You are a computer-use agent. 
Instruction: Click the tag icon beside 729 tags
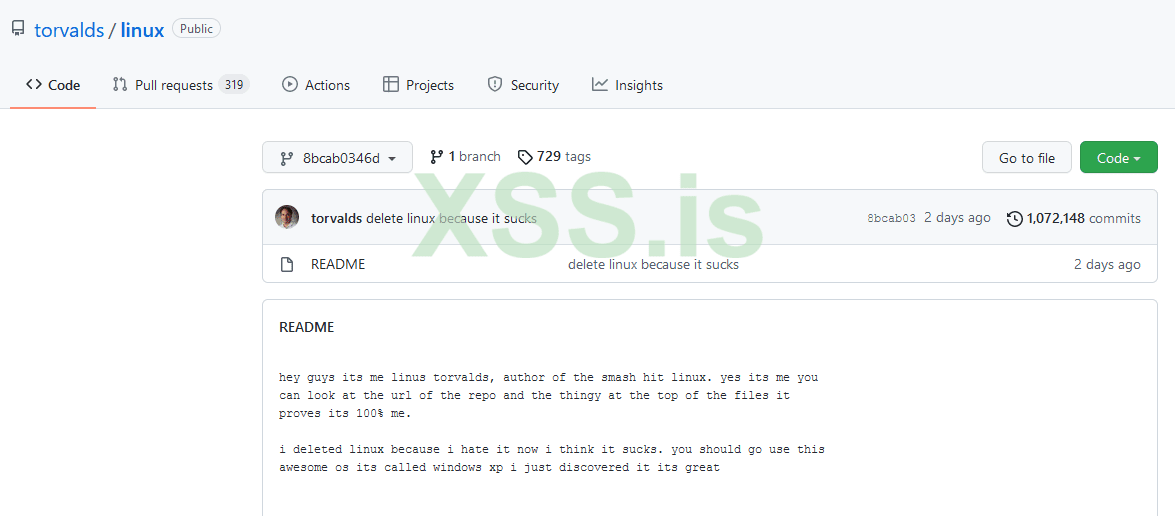pyautogui.click(x=525, y=157)
